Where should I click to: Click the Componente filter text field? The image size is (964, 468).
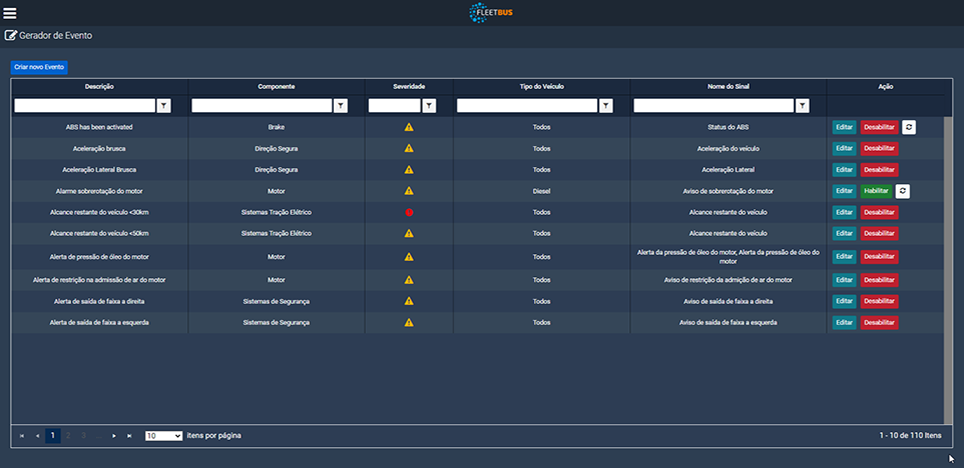click(261, 105)
